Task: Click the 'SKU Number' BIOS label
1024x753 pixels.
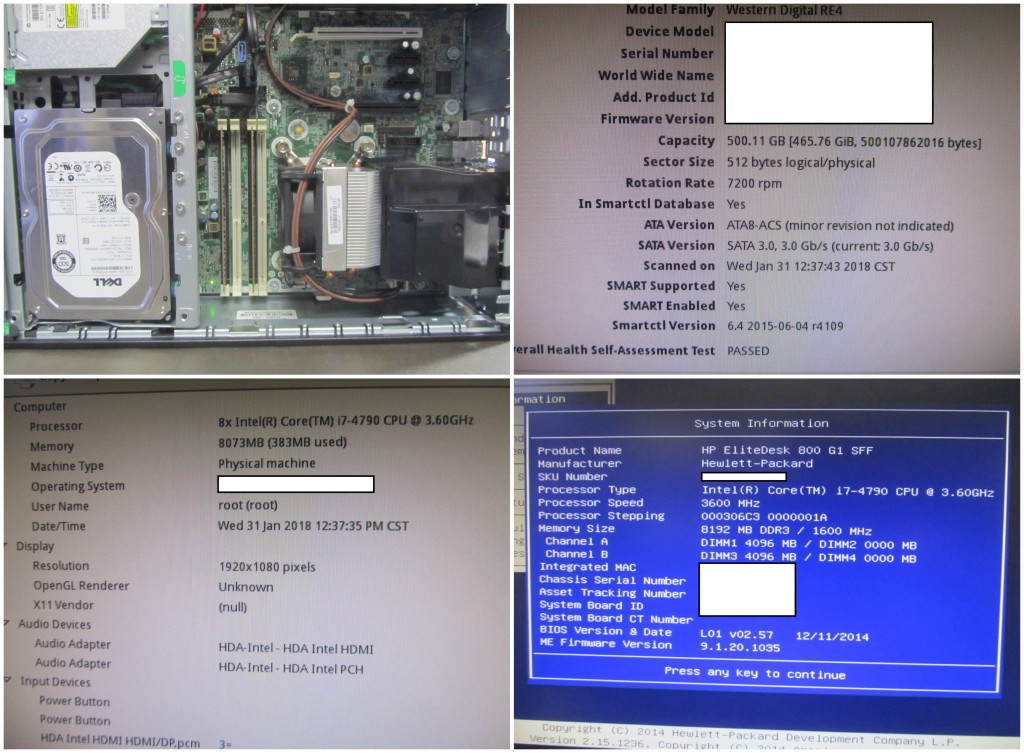Action: coord(572,477)
